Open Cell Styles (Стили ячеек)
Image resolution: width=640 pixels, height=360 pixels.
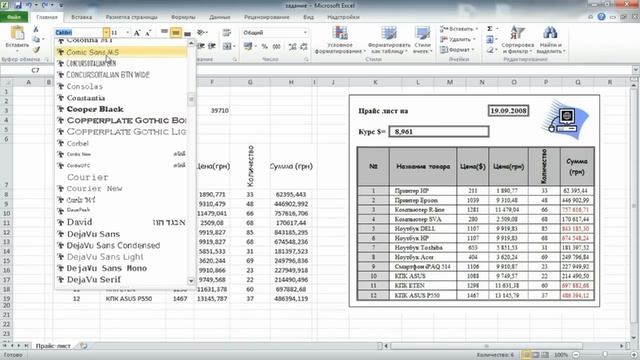coord(422,40)
